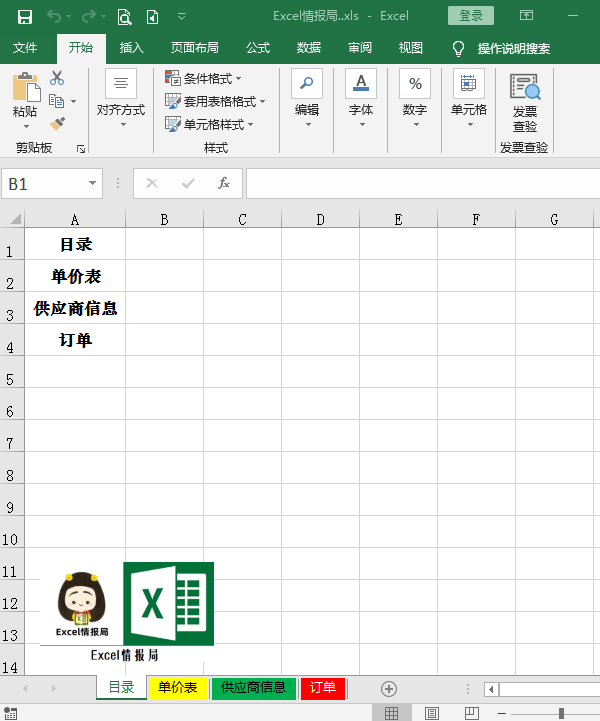Open the Copy dropdown arrow
The width and height of the screenshot is (600, 721).
click(74, 101)
